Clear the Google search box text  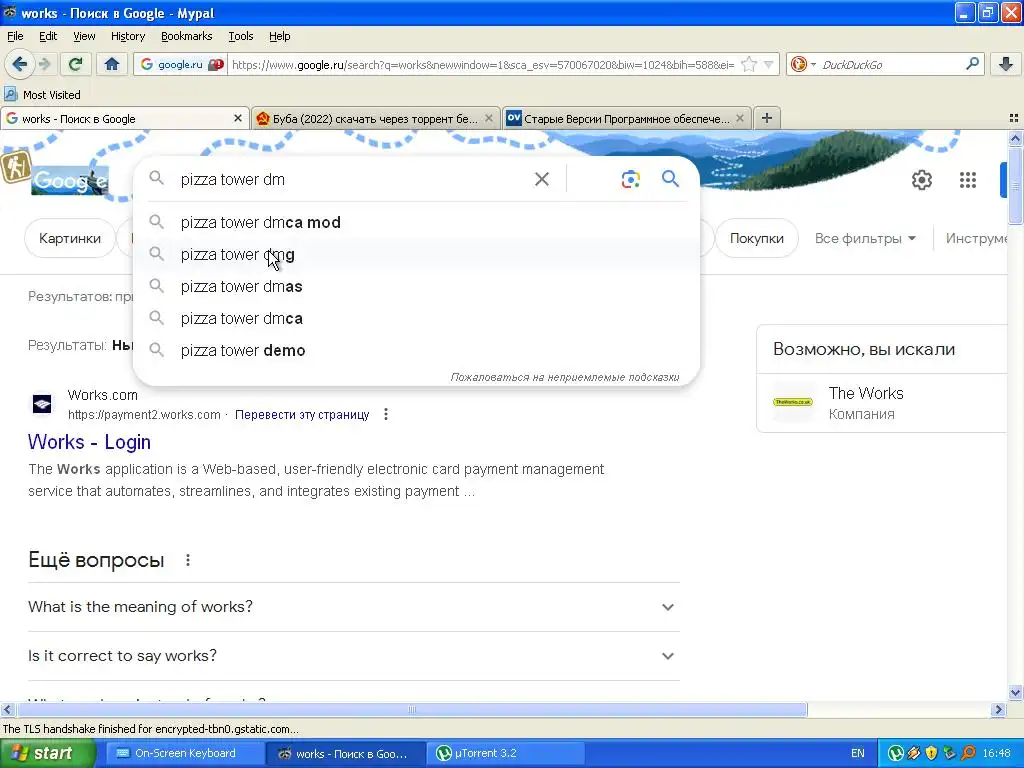tap(541, 179)
